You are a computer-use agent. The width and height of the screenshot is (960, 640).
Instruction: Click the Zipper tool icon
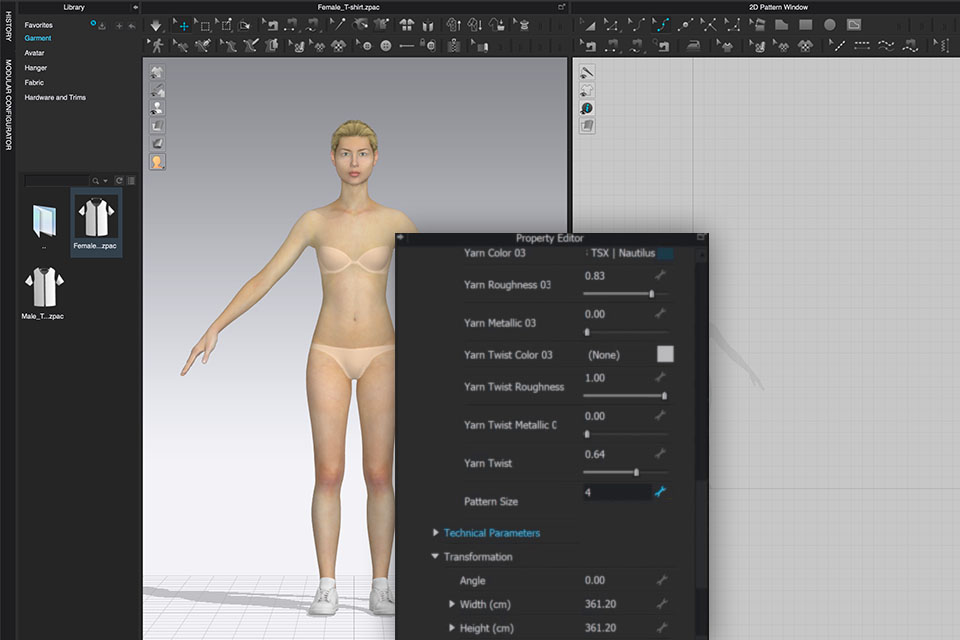pos(454,46)
